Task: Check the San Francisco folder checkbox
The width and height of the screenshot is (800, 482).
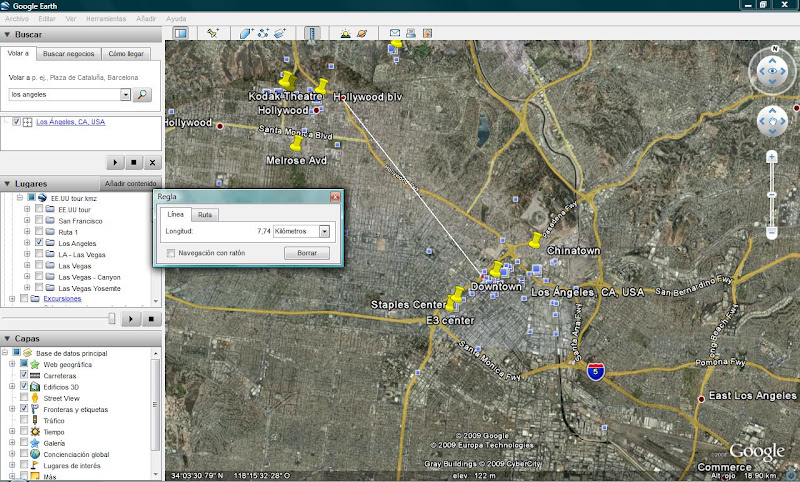Action: click(39, 220)
